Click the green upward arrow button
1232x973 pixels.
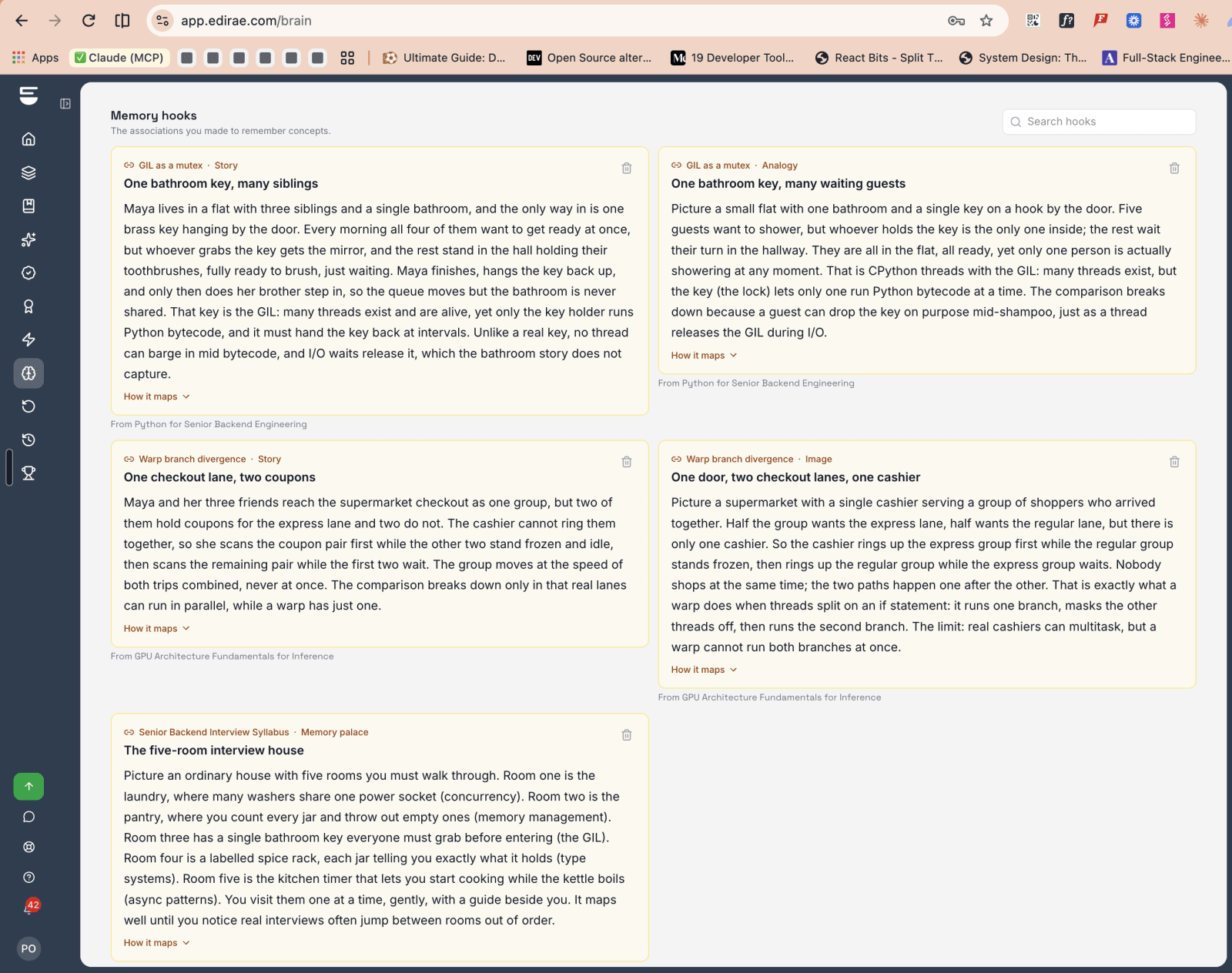[x=28, y=786]
